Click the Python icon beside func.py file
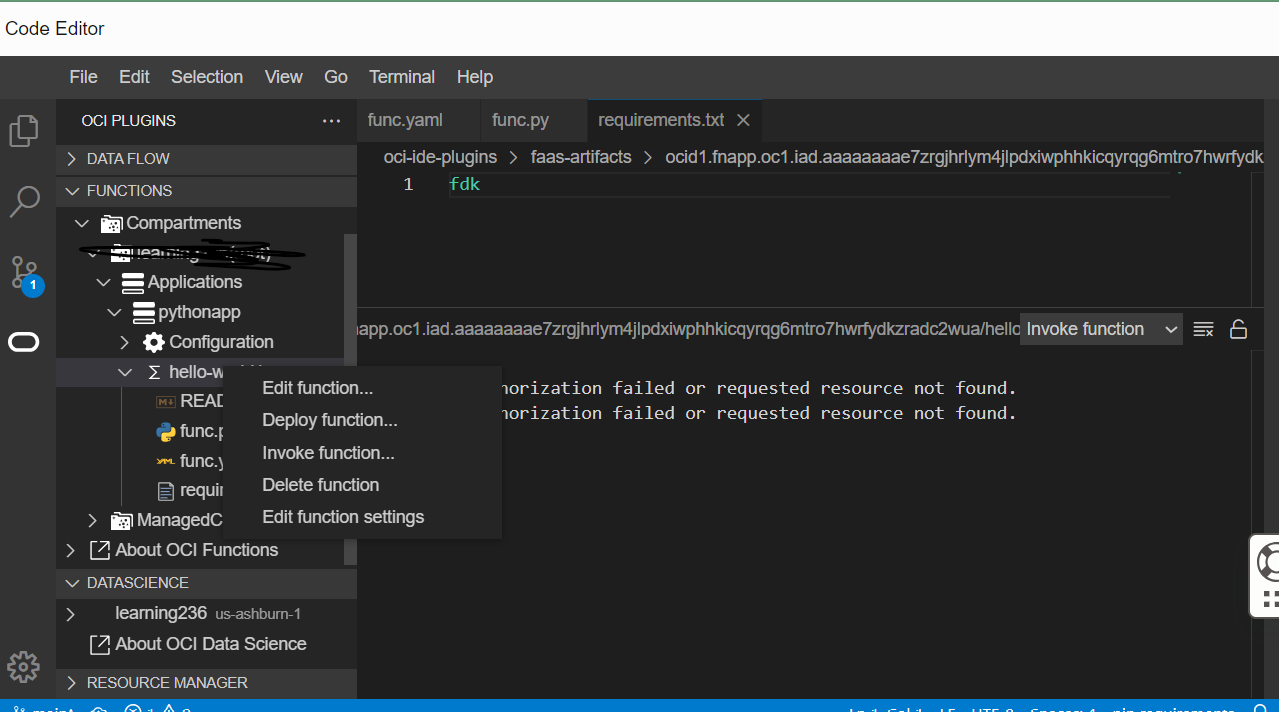This screenshot has height=712, width=1279. pyautogui.click(x=166, y=432)
